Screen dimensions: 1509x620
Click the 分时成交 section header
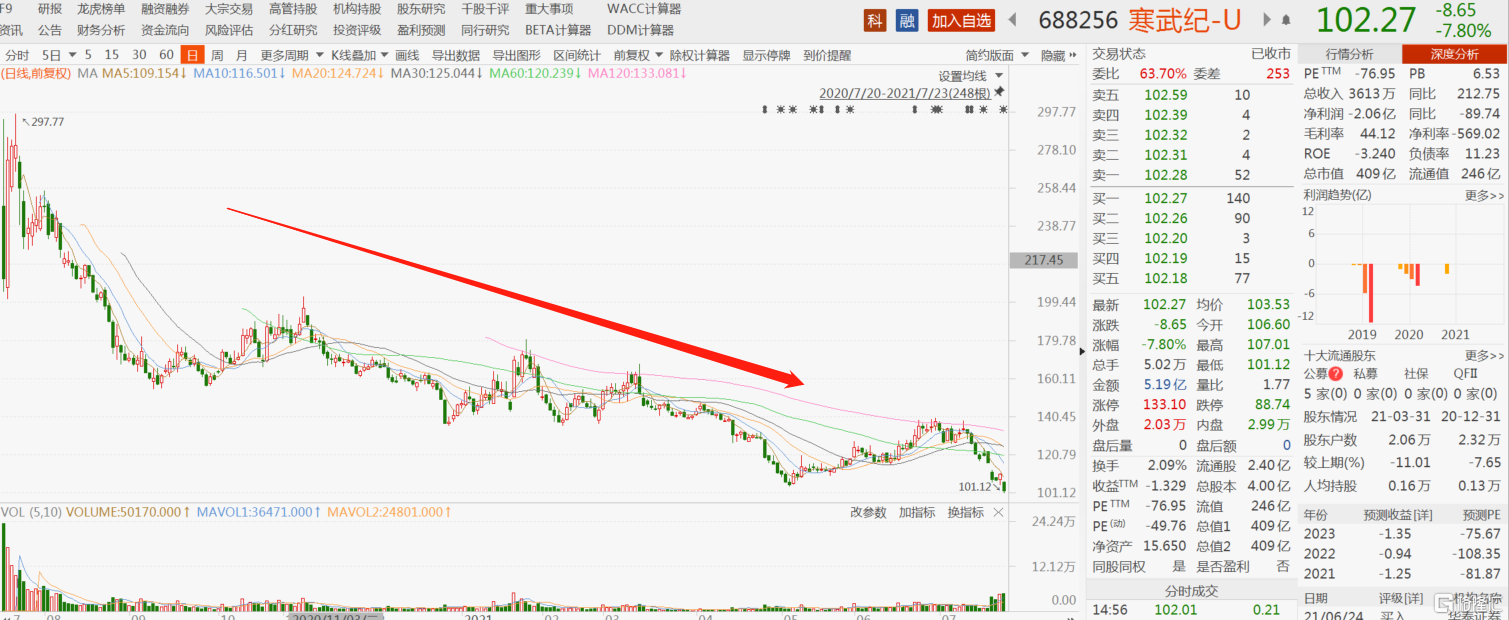coord(1191,590)
